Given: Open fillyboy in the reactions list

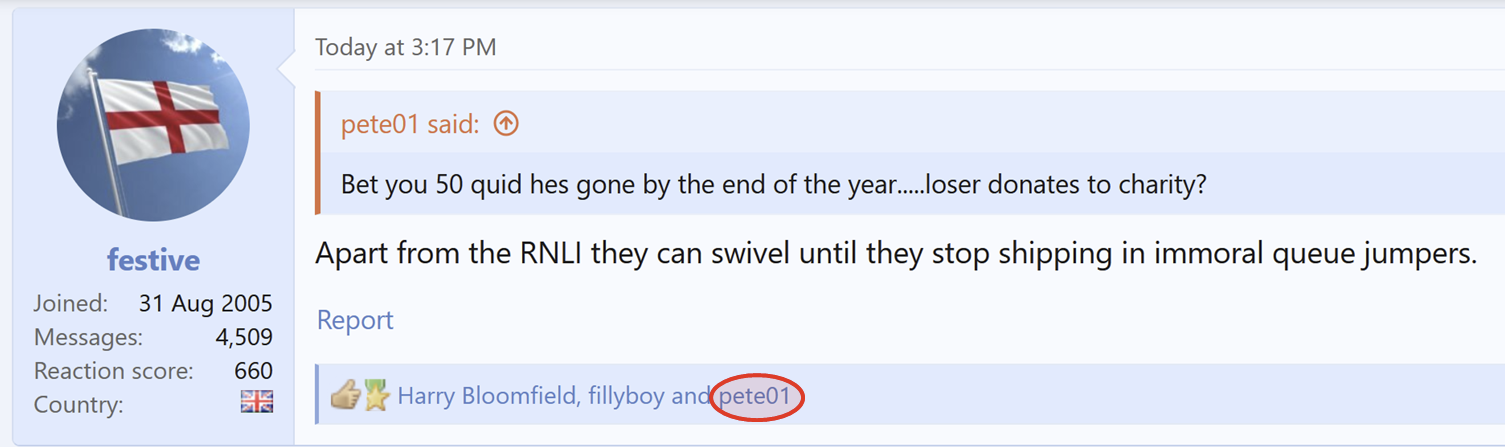Looking at the screenshot, I should point(624,396).
